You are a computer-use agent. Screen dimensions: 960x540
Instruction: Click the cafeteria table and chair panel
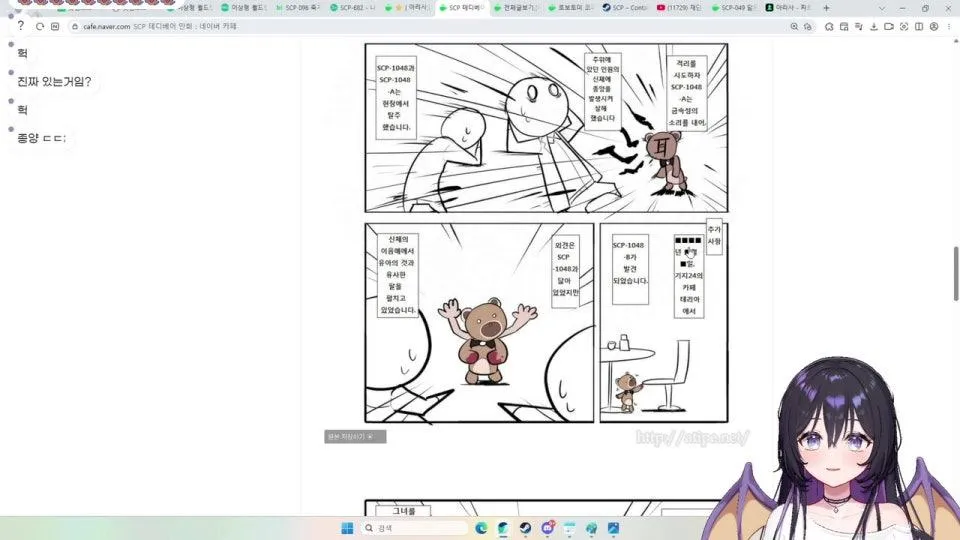point(664,323)
